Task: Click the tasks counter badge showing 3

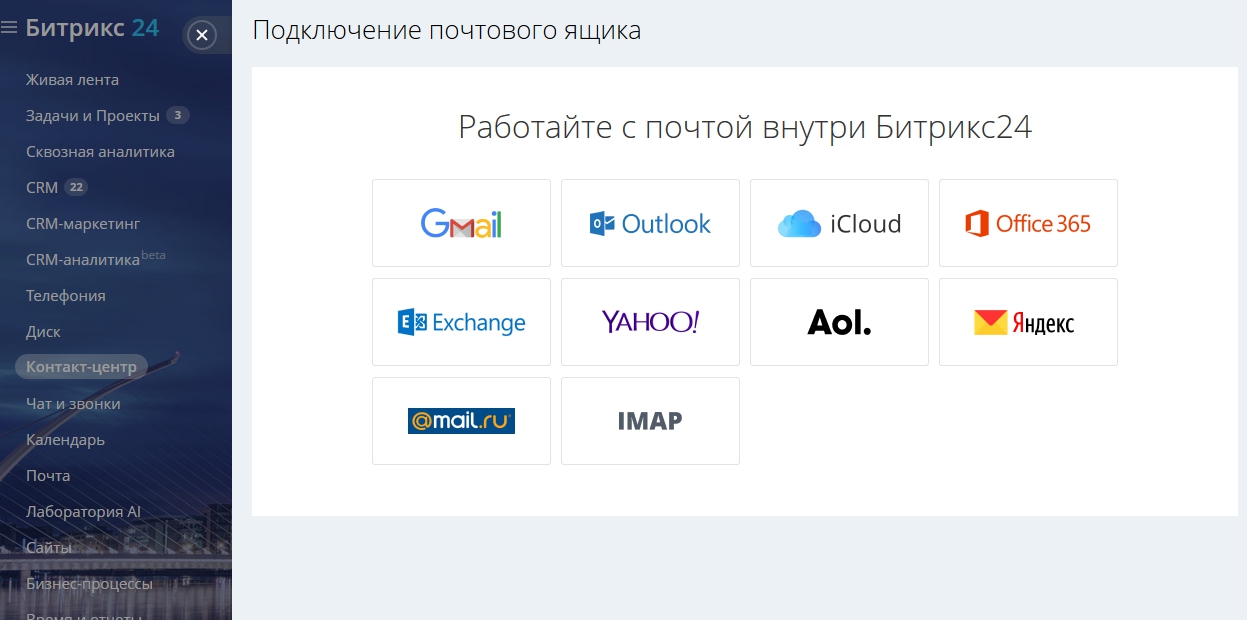Action: click(x=178, y=116)
